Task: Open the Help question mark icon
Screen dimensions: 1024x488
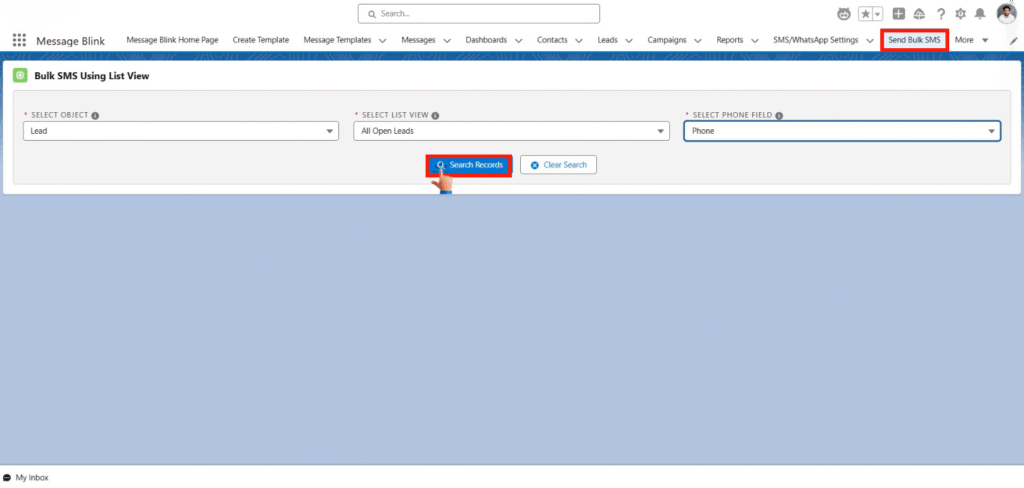Action: point(941,14)
